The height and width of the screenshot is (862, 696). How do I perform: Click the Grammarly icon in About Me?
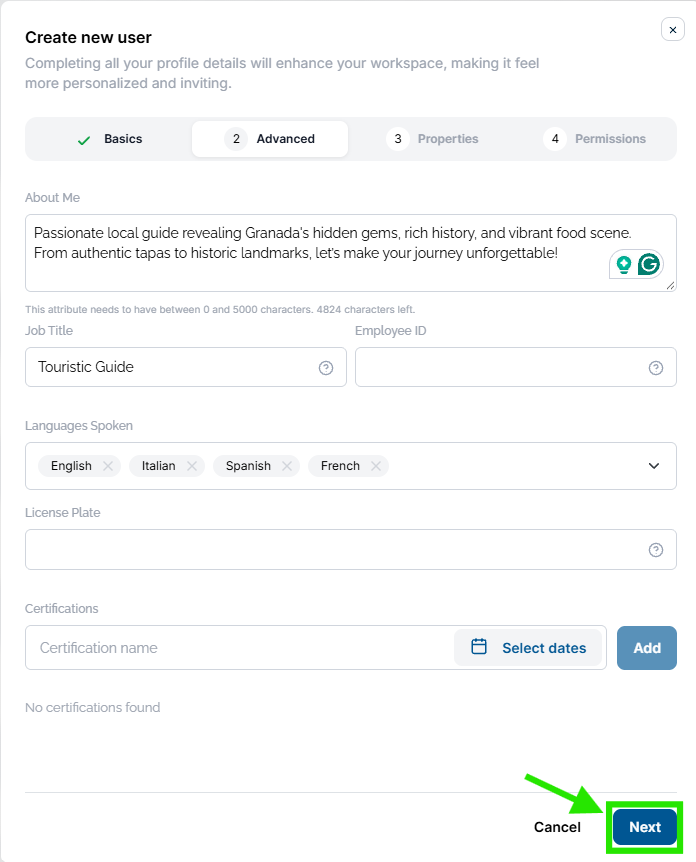pyautogui.click(x=649, y=264)
